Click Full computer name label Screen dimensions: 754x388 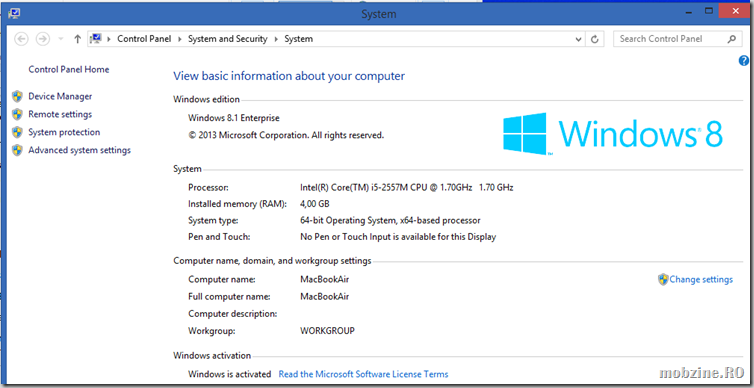tap(229, 297)
